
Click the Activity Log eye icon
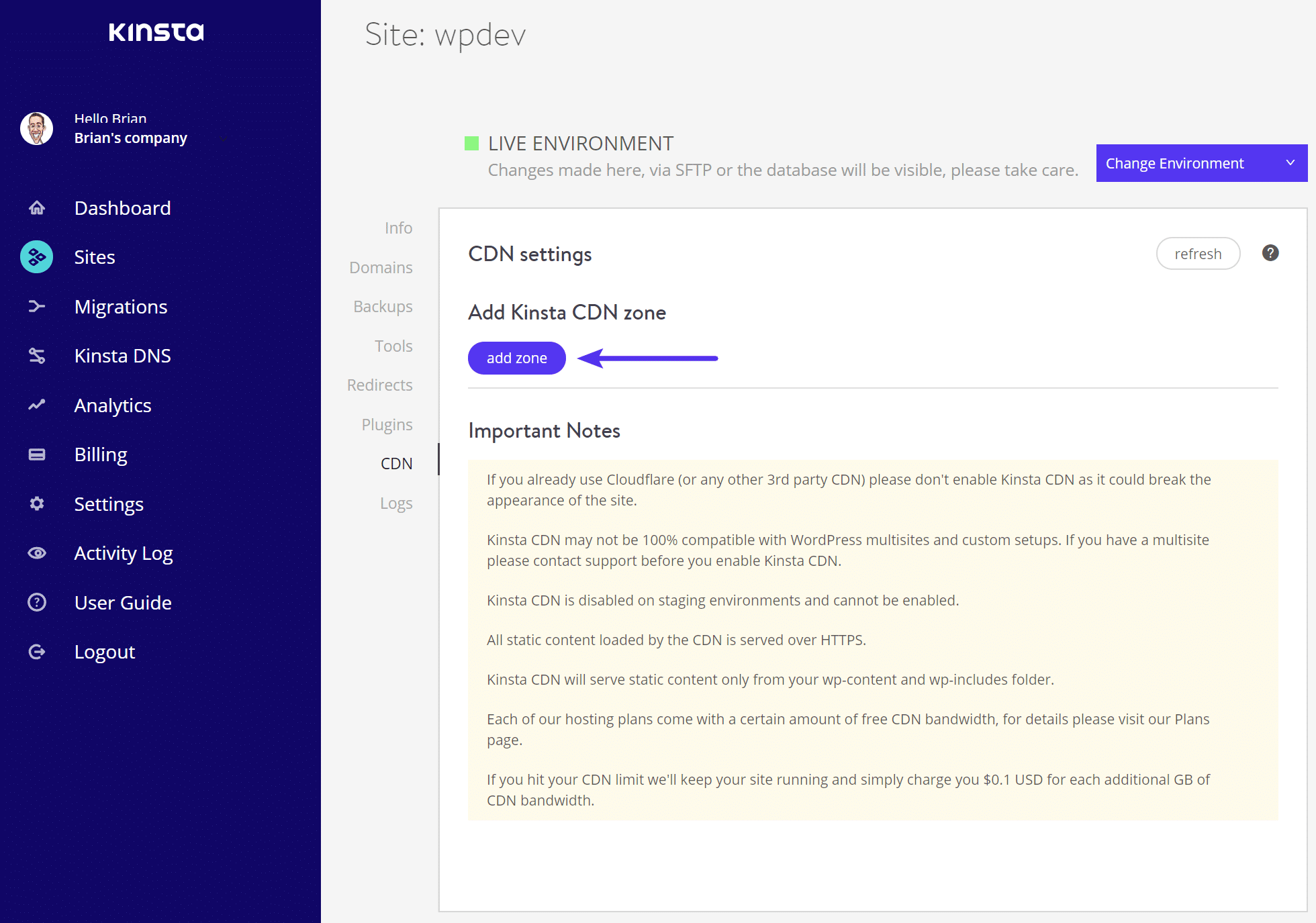37,553
